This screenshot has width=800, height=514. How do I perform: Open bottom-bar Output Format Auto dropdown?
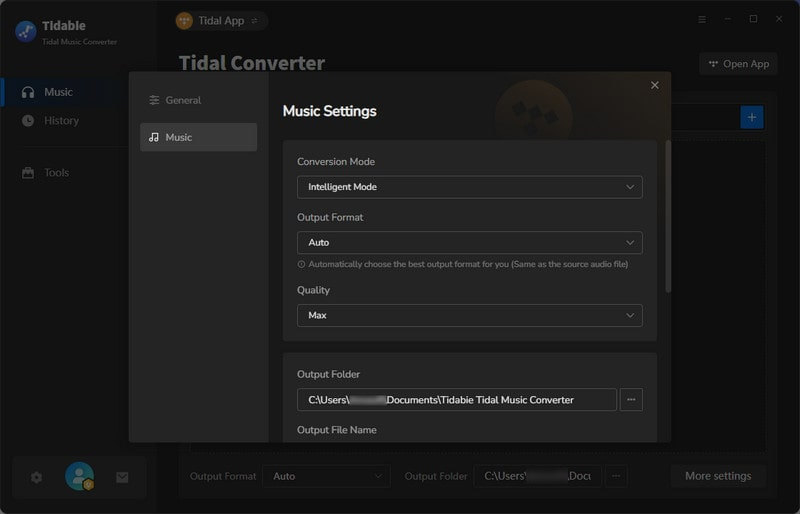(x=327, y=476)
